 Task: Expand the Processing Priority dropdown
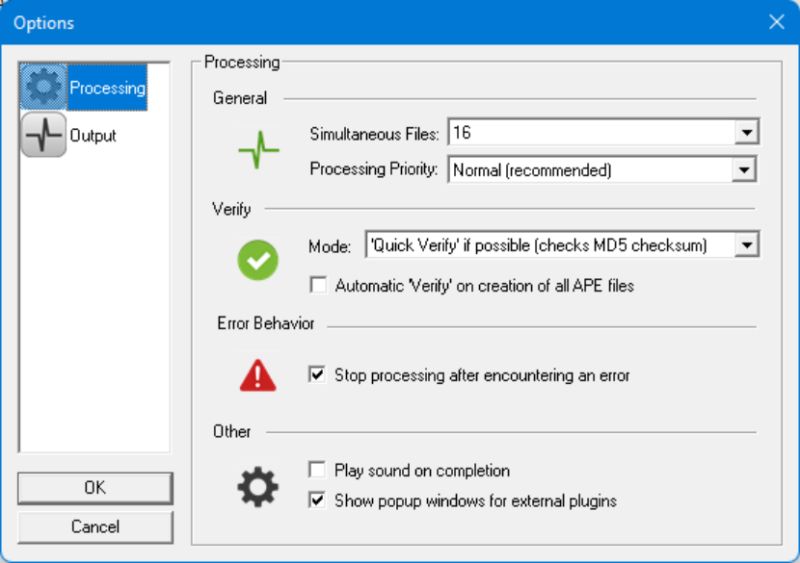(745, 170)
